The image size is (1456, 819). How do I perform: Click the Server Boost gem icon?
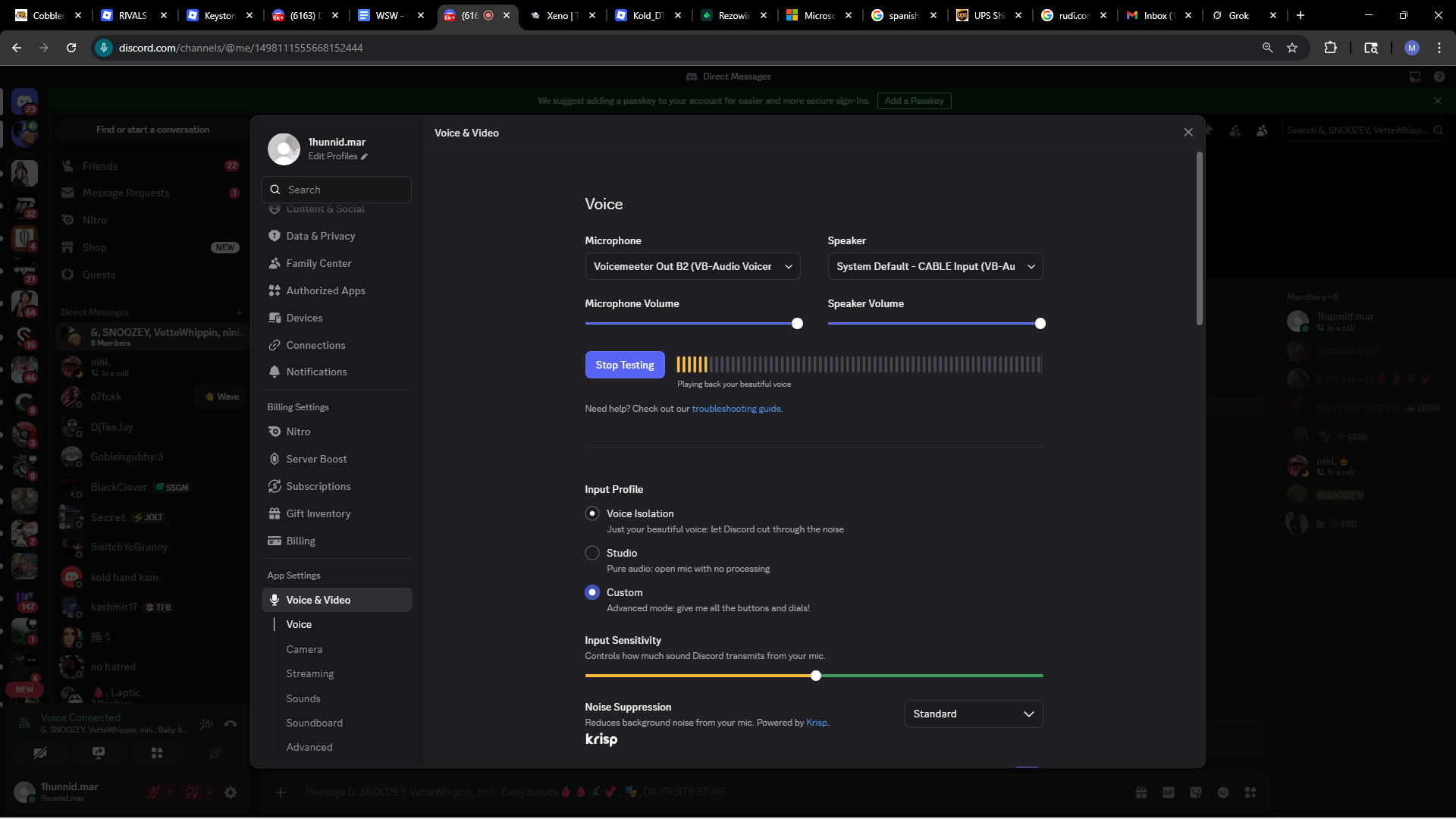coord(275,459)
